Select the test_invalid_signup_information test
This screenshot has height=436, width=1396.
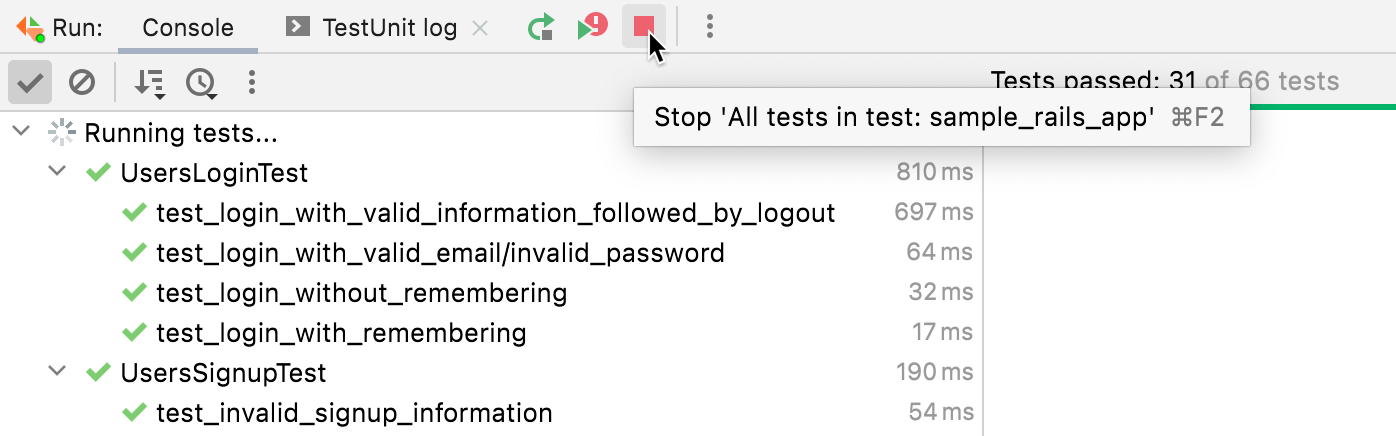coord(354,413)
